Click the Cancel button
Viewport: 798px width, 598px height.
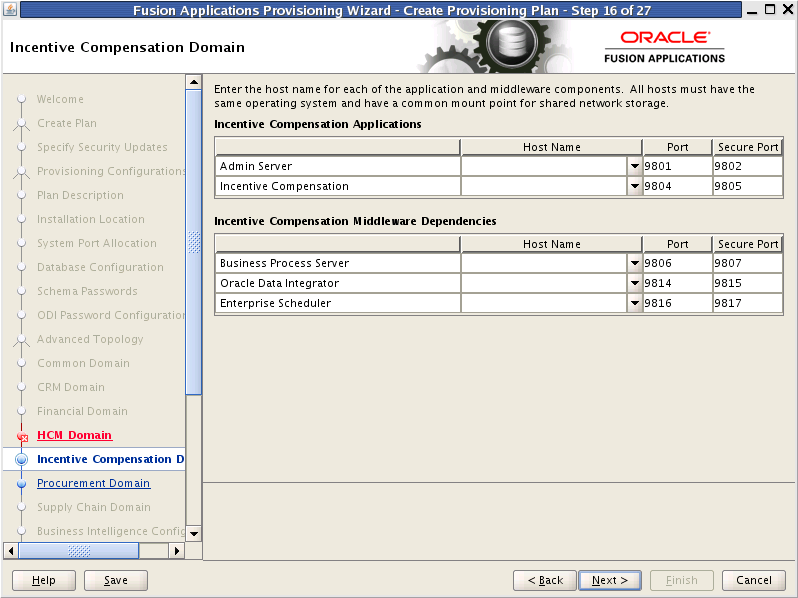click(x=754, y=580)
